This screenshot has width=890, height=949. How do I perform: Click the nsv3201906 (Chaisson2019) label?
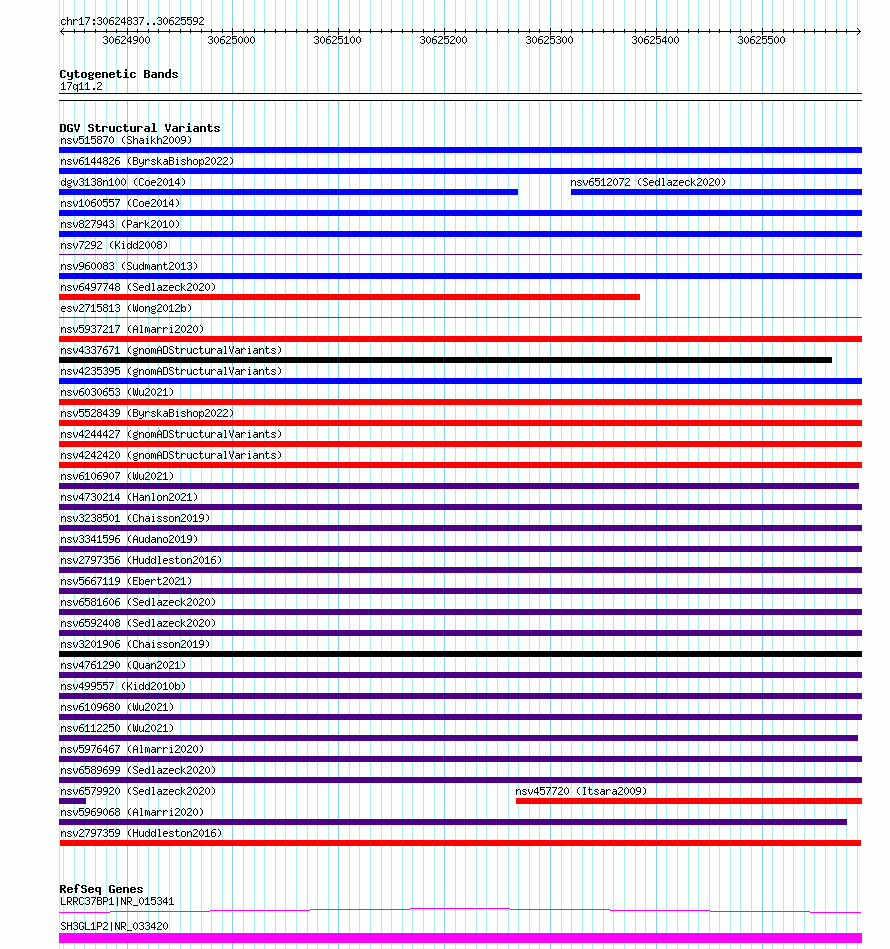tap(135, 644)
